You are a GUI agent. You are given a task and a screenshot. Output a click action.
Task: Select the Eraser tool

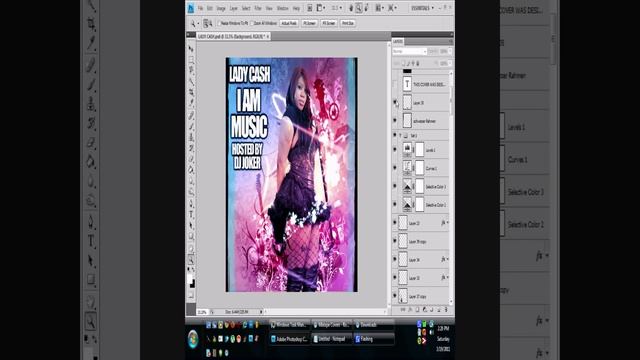[191, 159]
